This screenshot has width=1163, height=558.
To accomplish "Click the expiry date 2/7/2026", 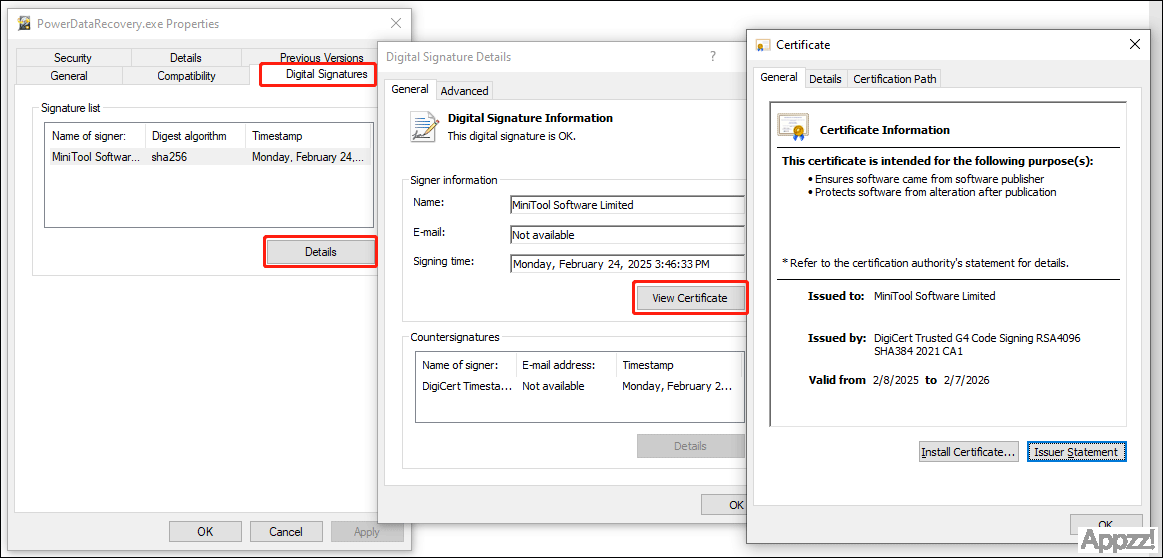I will [966, 380].
